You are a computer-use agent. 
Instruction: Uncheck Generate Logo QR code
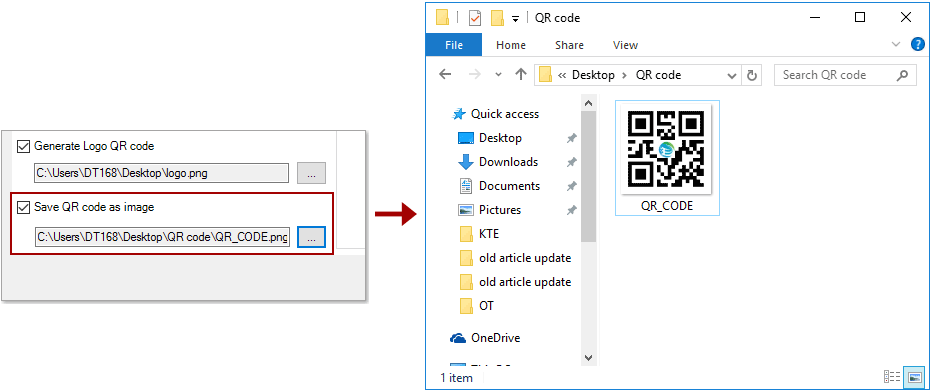pos(23,146)
